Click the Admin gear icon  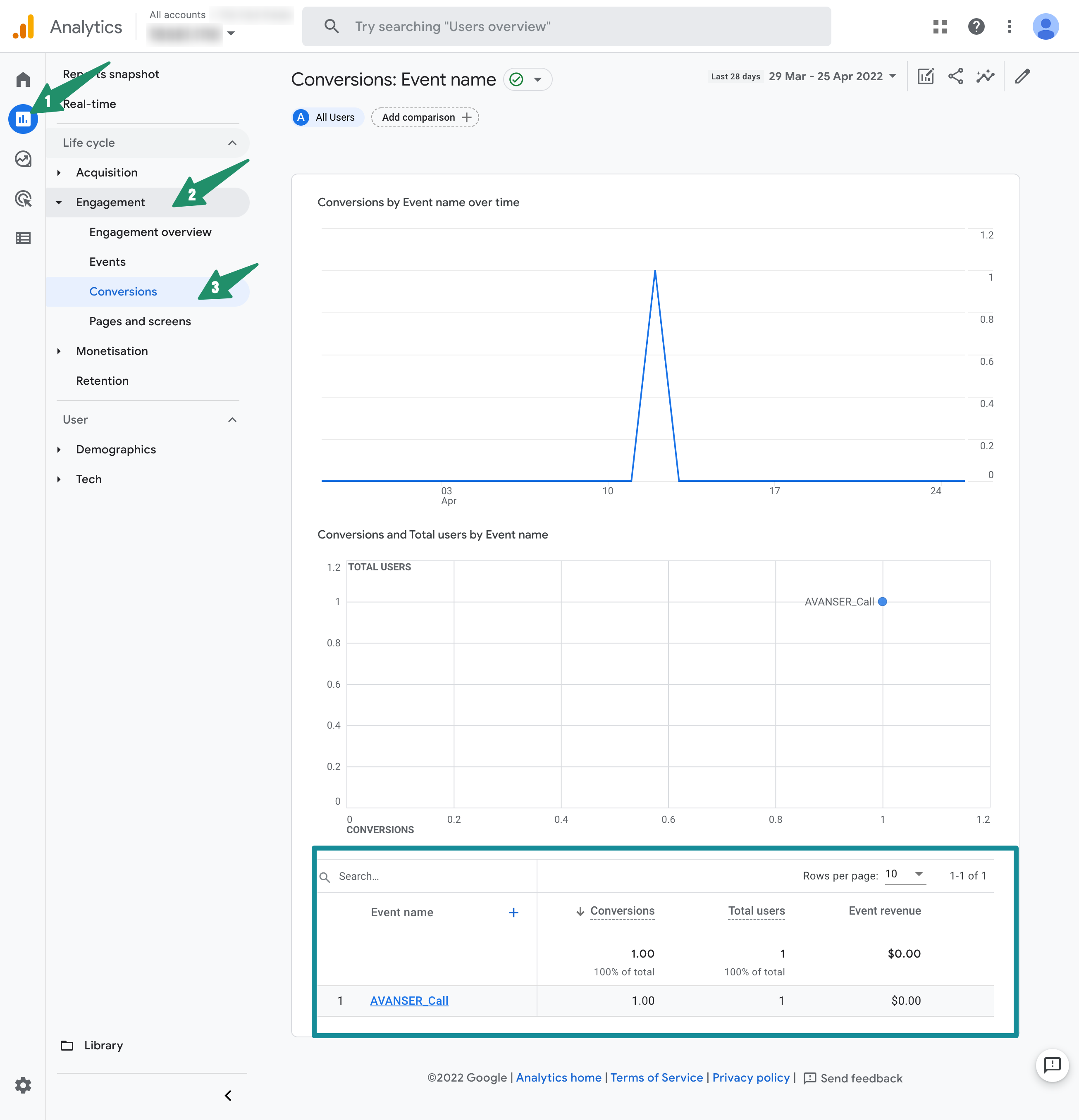coord(23,1084)
